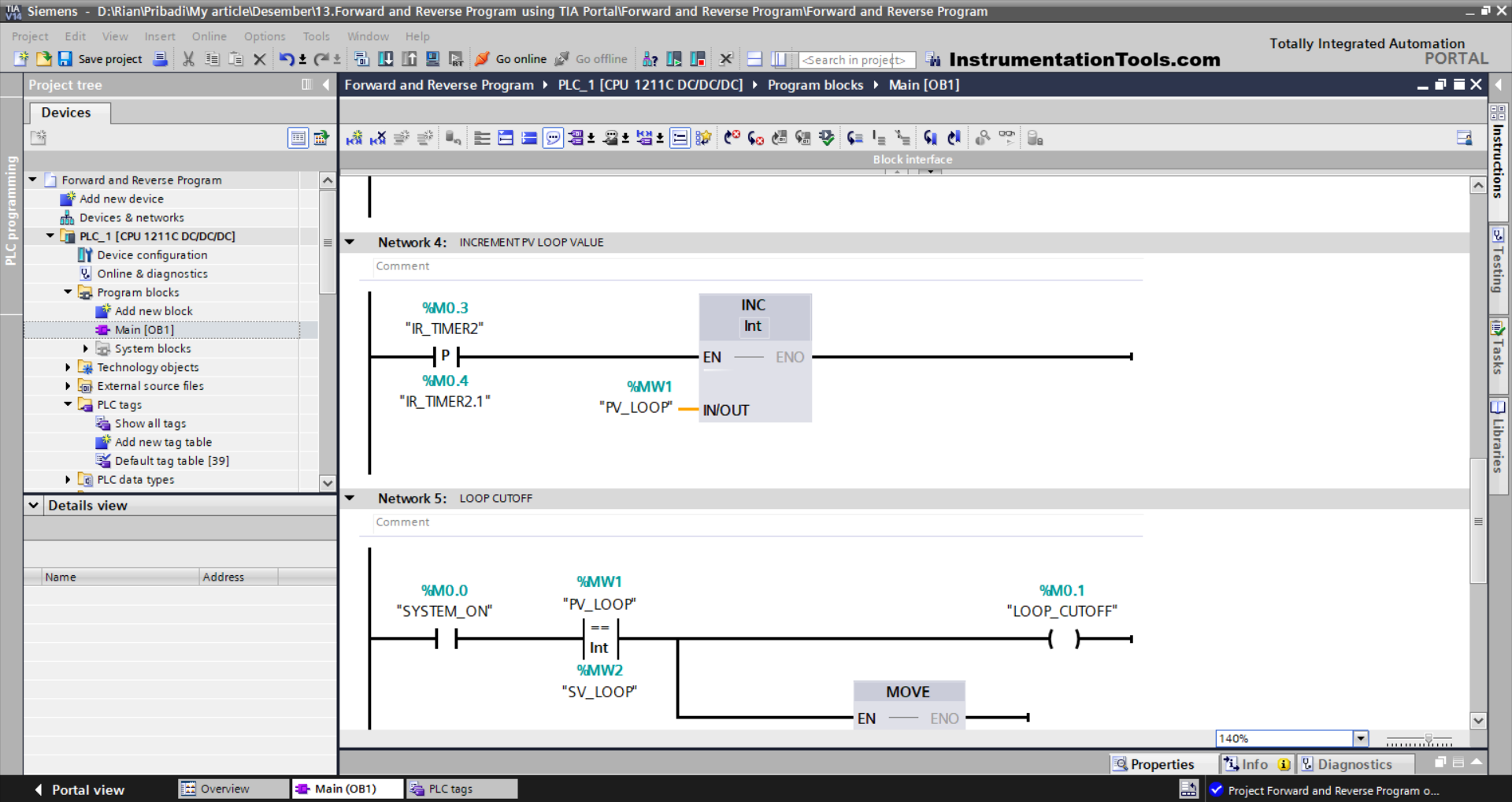Image resolution: width=1512 pixels, height=802 pixels.
Task: Click the Go online button
Action: (511, 59)
